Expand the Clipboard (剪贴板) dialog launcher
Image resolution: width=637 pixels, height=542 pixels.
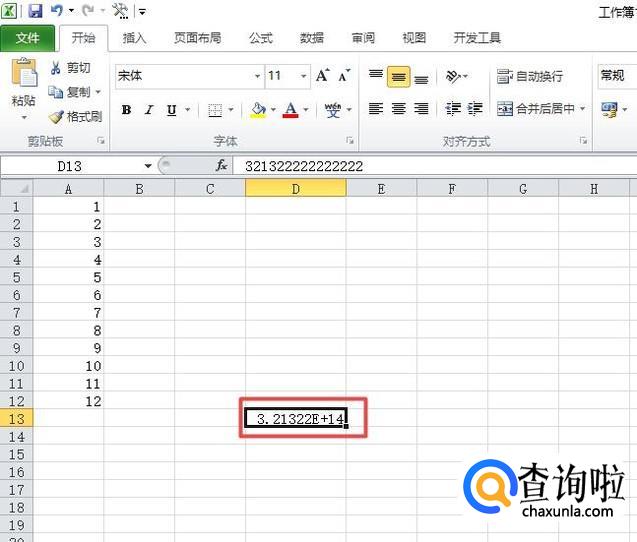pos(101,141)
